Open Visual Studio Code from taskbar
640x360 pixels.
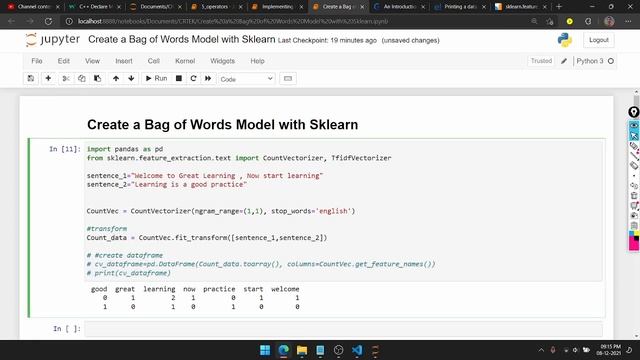click(x=357, y=350)
